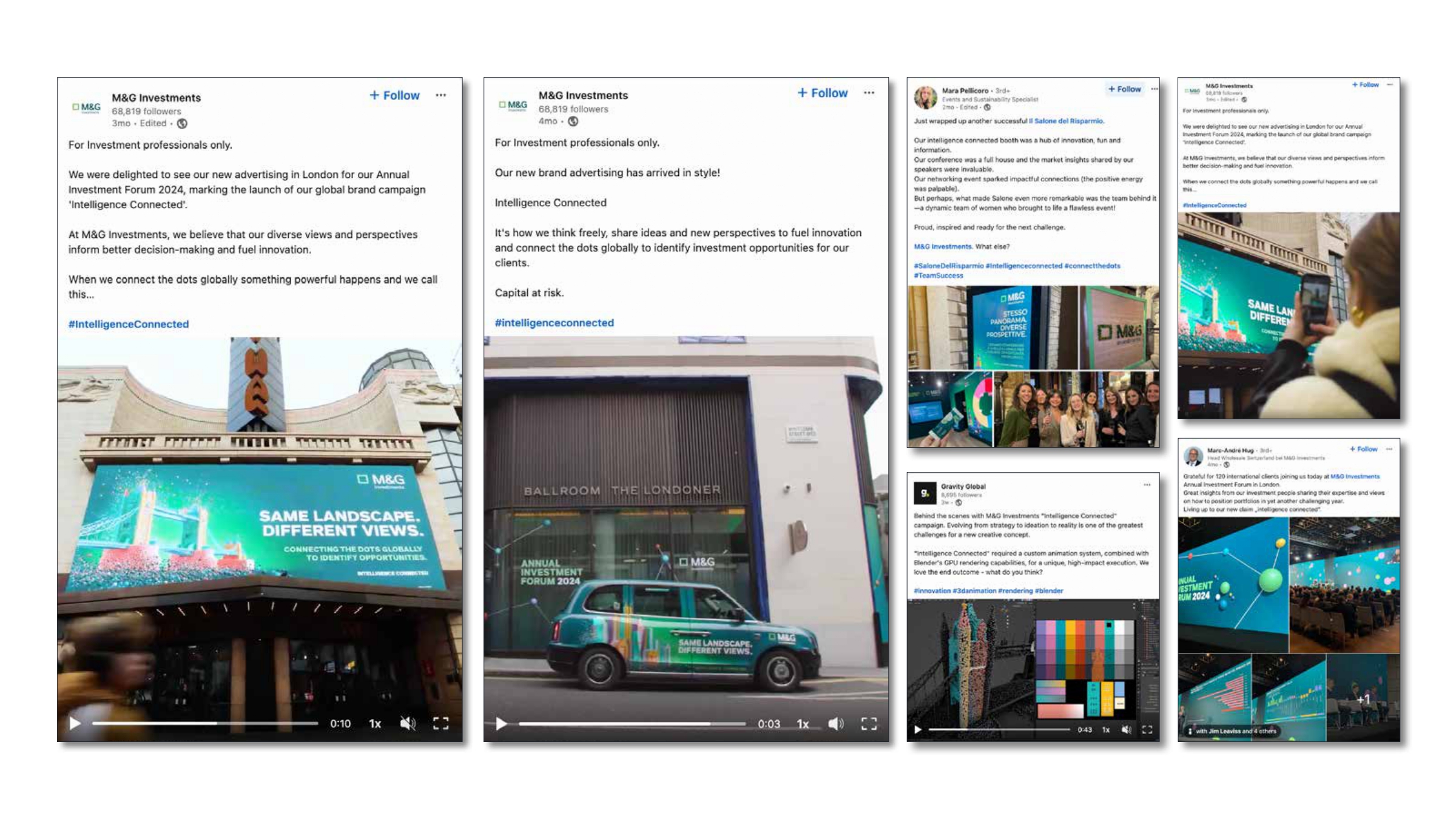Unmute the billboard video showing 0:10
The image size is (1456, 819).
point(408,723)
